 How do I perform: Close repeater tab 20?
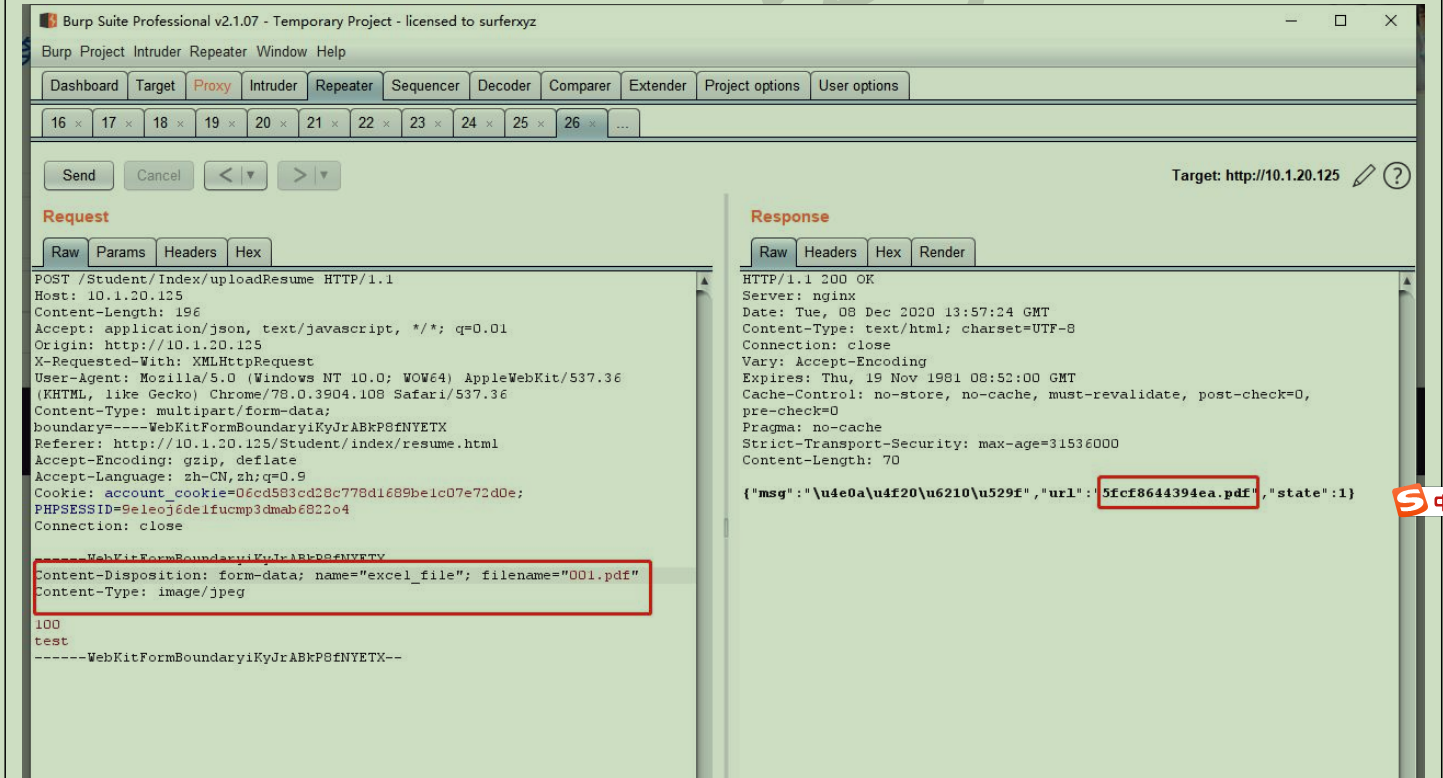(283, 124)
